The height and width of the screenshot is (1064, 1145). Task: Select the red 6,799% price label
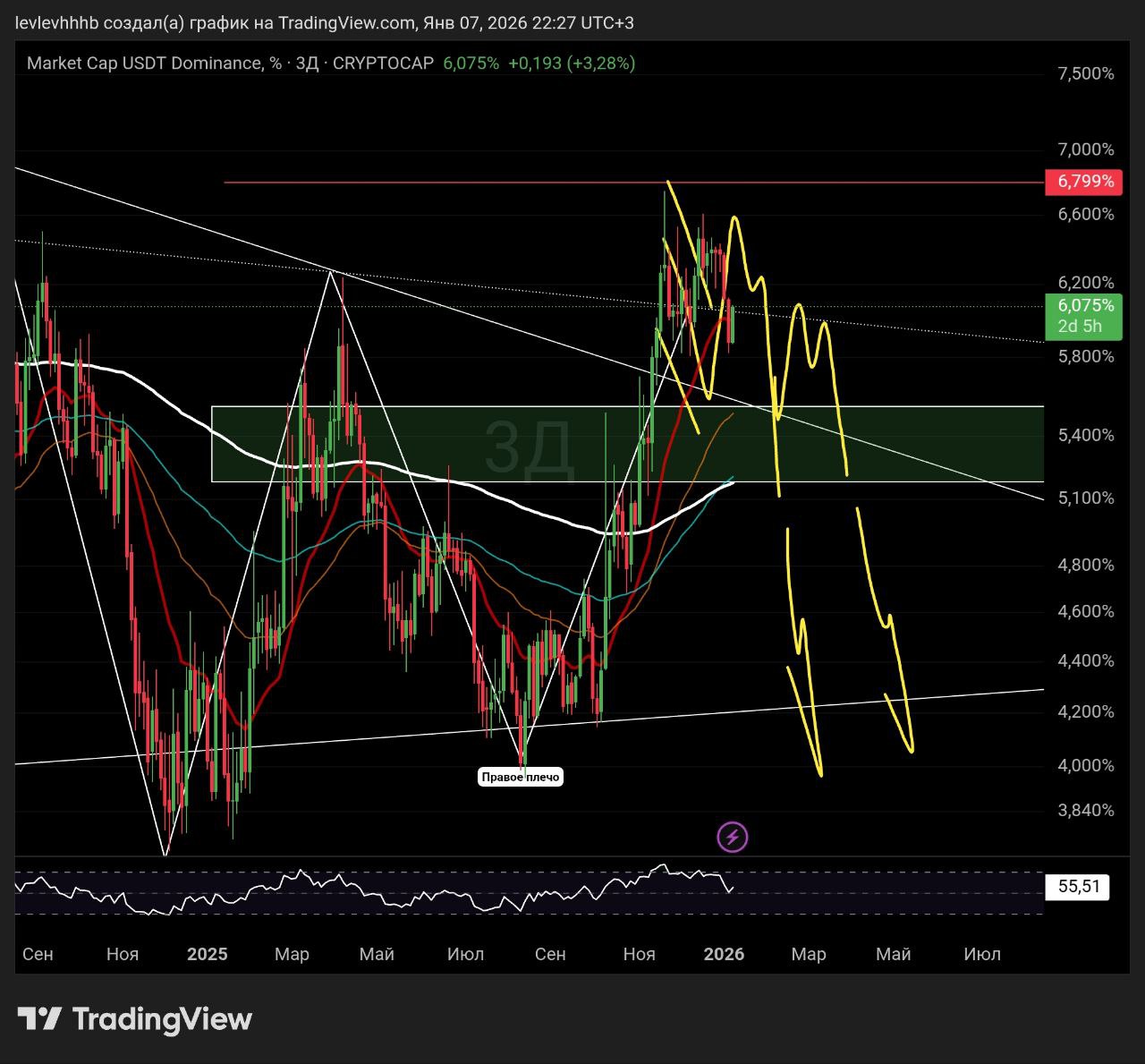pyautogui.click(x=1085, y=182)
